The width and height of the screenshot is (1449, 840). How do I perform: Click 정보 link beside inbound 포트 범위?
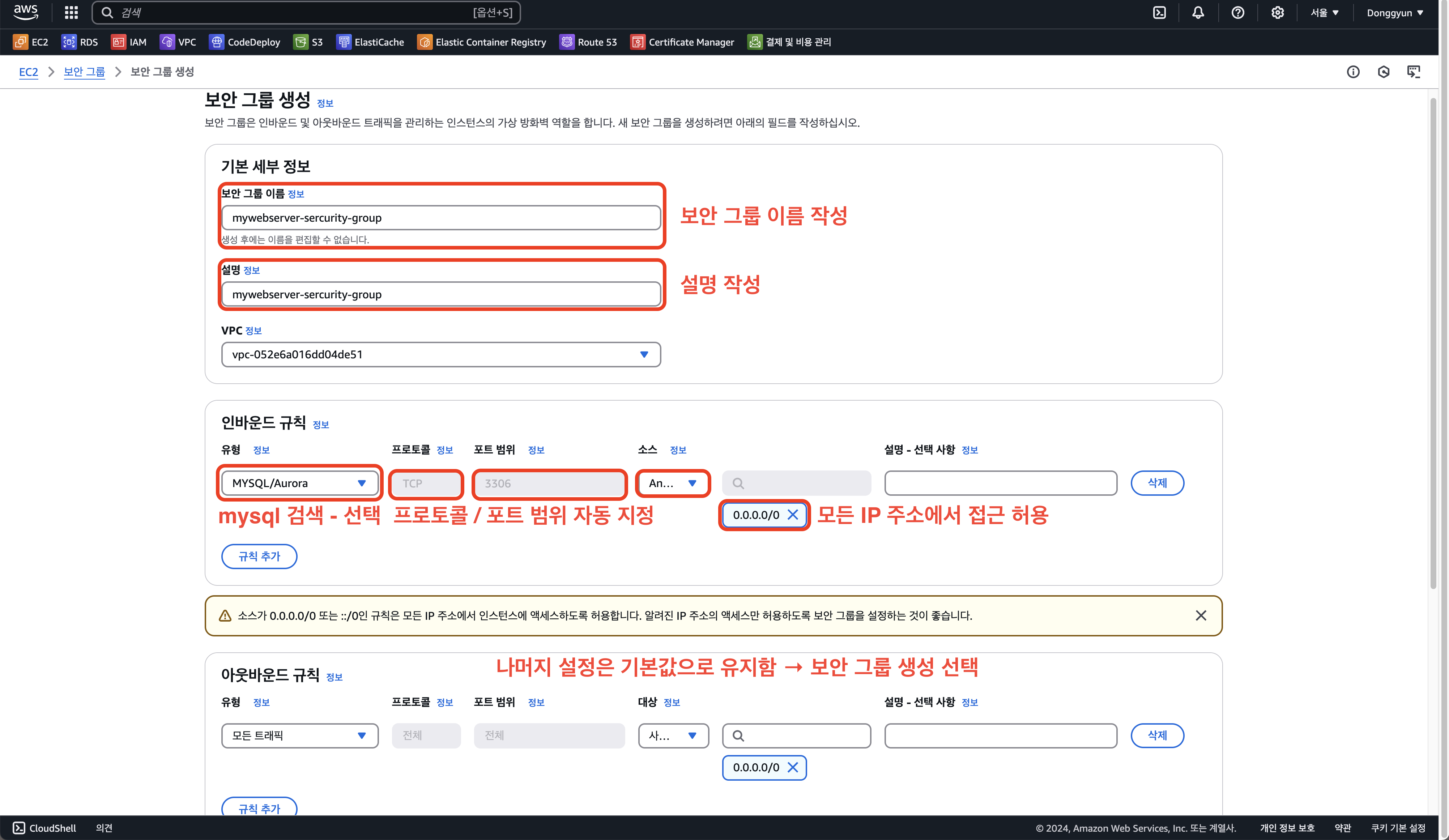536,449
